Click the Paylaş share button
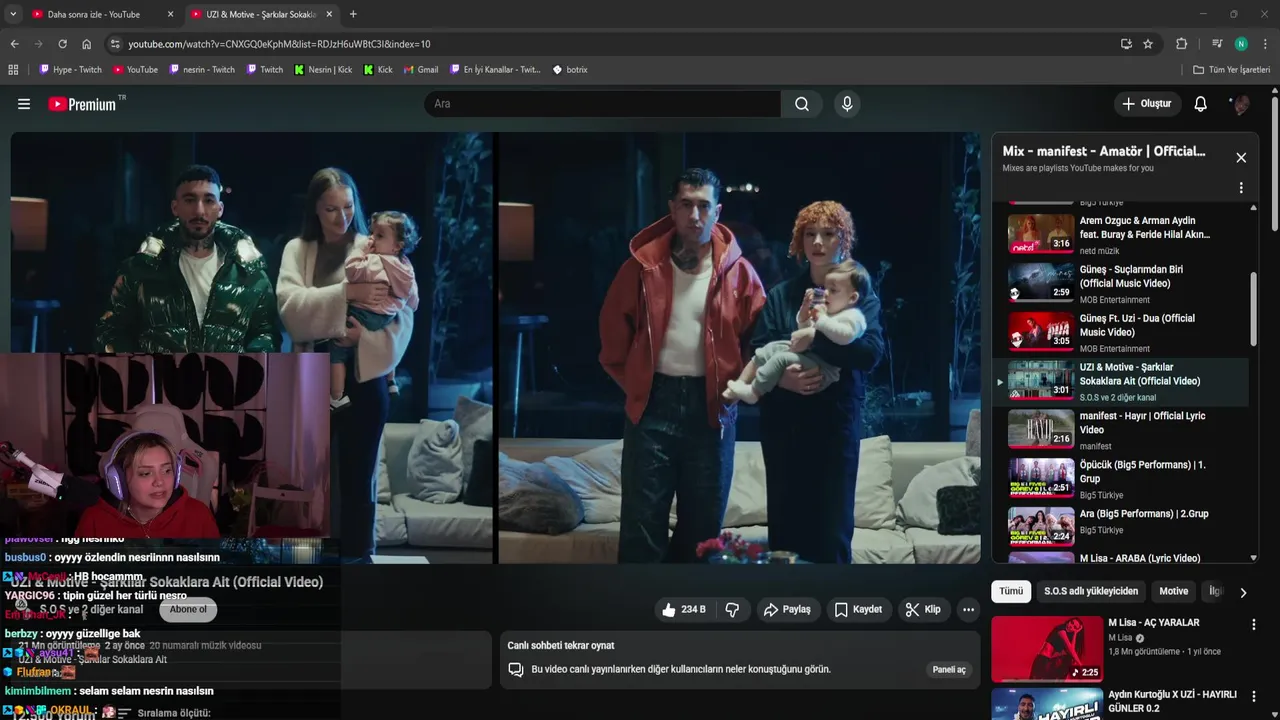The height and width of the screenshot is (720, 1280). tap(787, 609)
